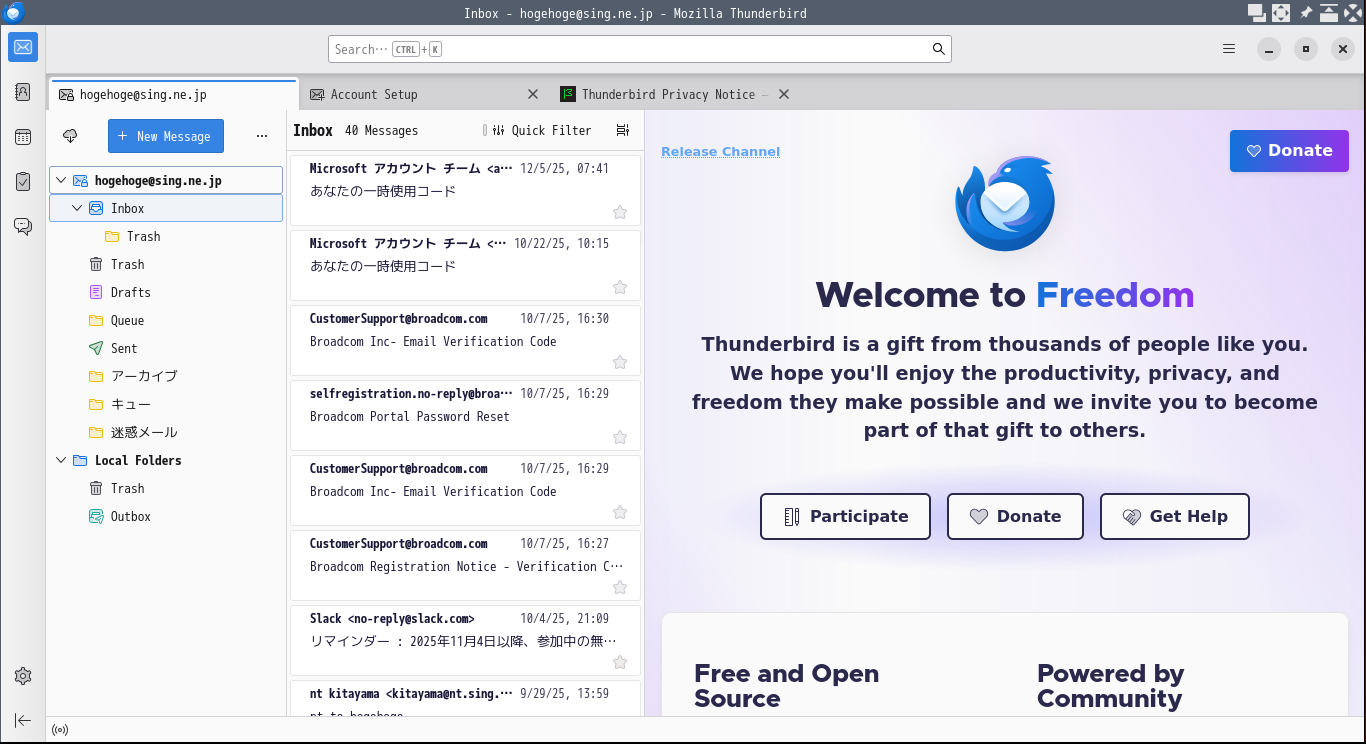The height and width of the screenshot is (744, 1366).
Task: Click the New Message button
Action: click(166, 136)
